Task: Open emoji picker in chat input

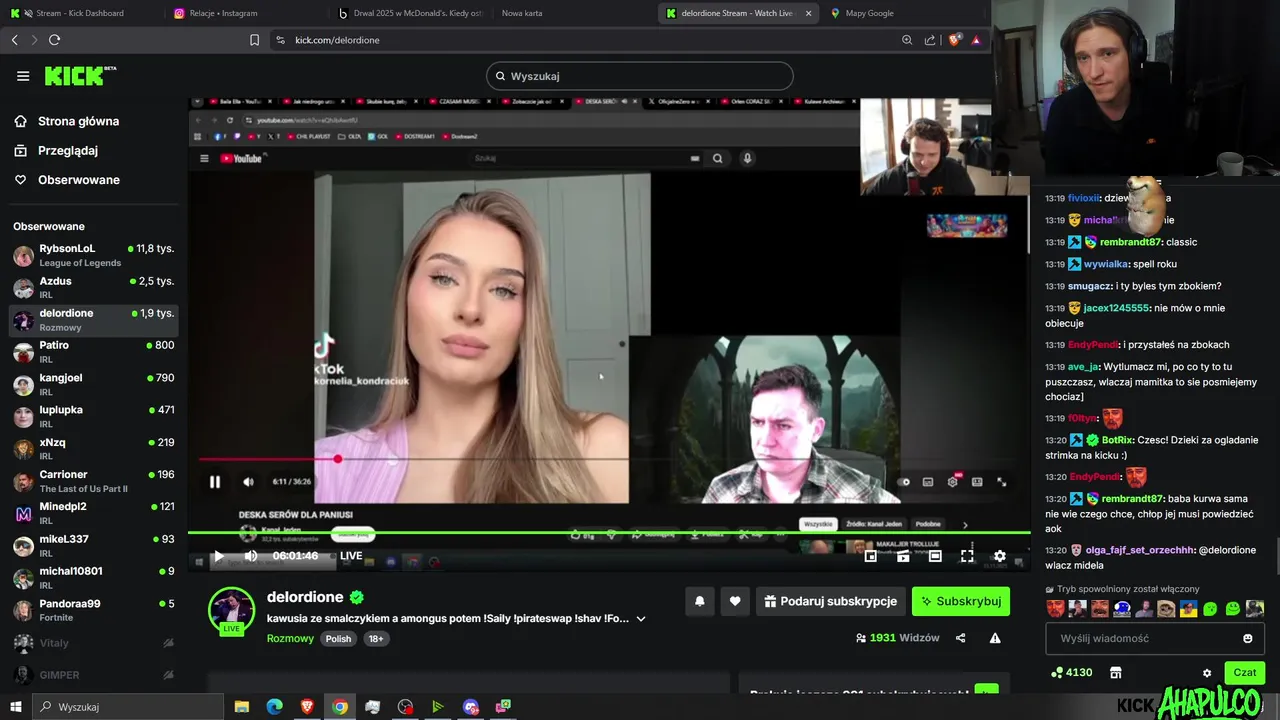Action: (1248, 638)
